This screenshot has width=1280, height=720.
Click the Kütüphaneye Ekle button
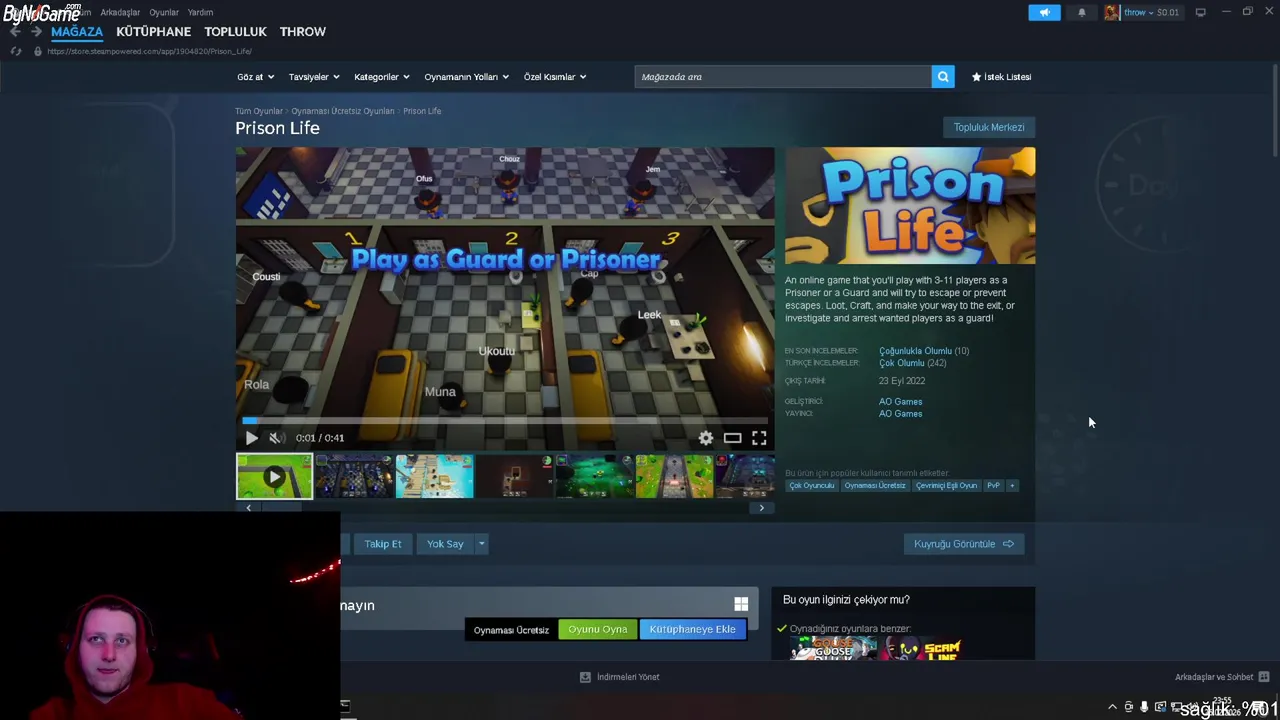coord(692,629)
